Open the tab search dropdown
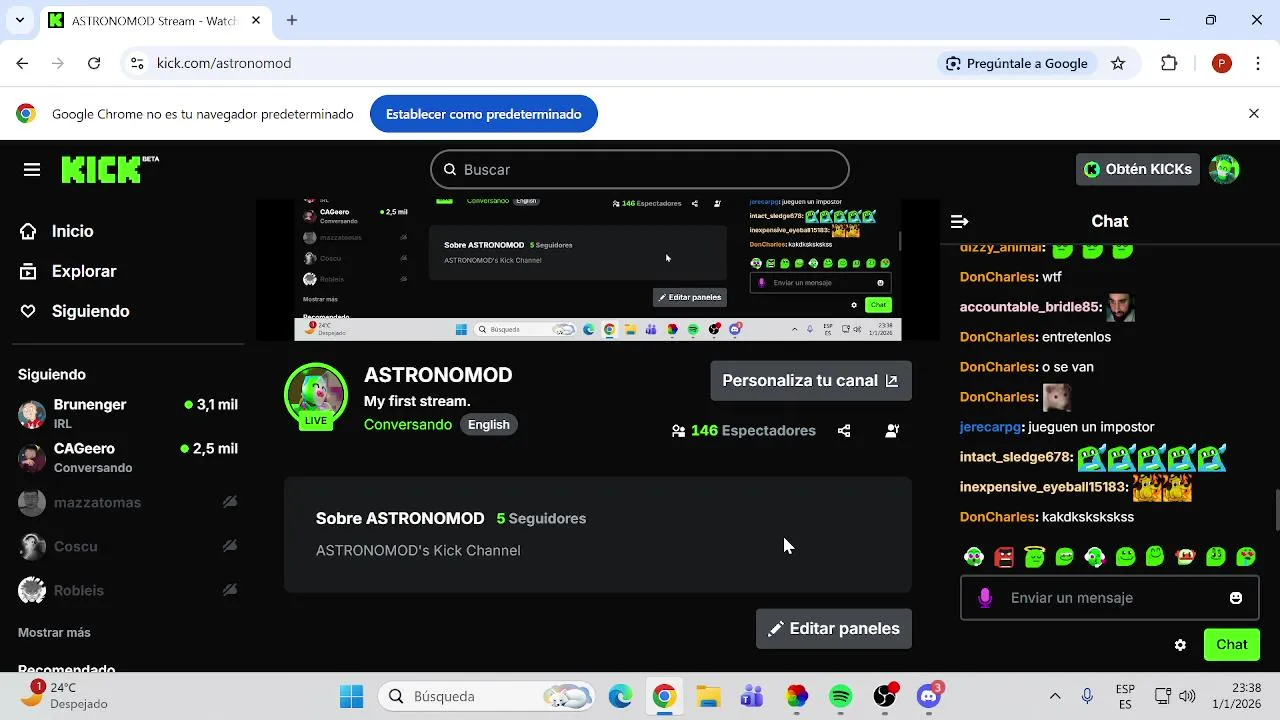 tap(19, 20)
